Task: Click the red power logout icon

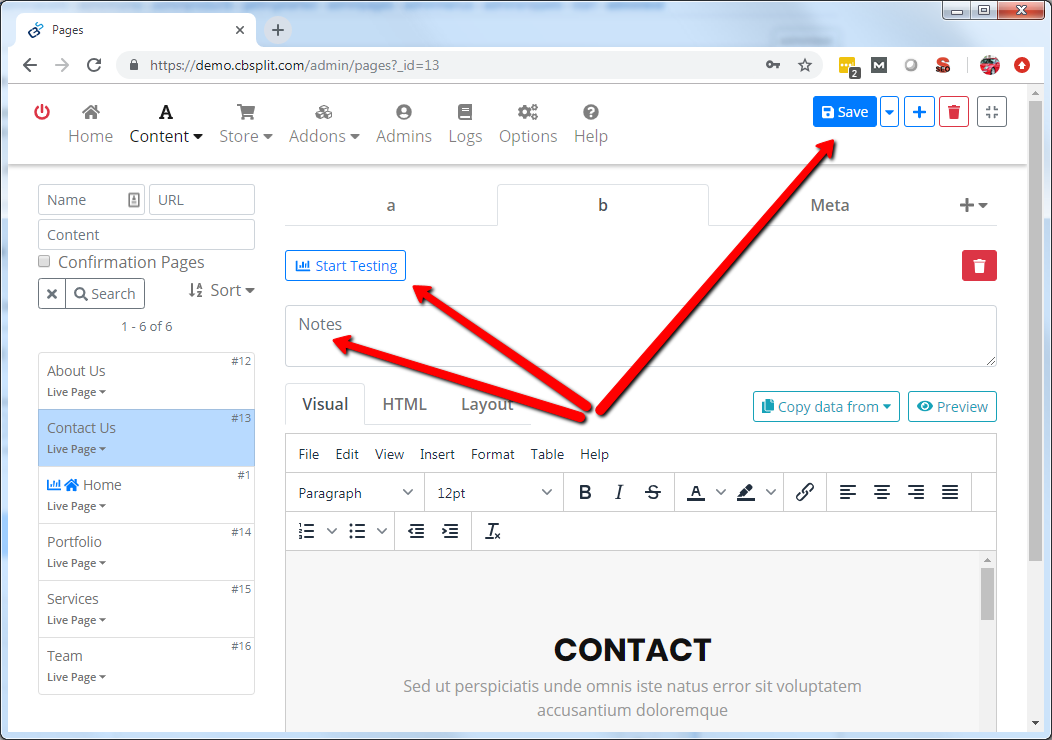Action: (42, 112)
